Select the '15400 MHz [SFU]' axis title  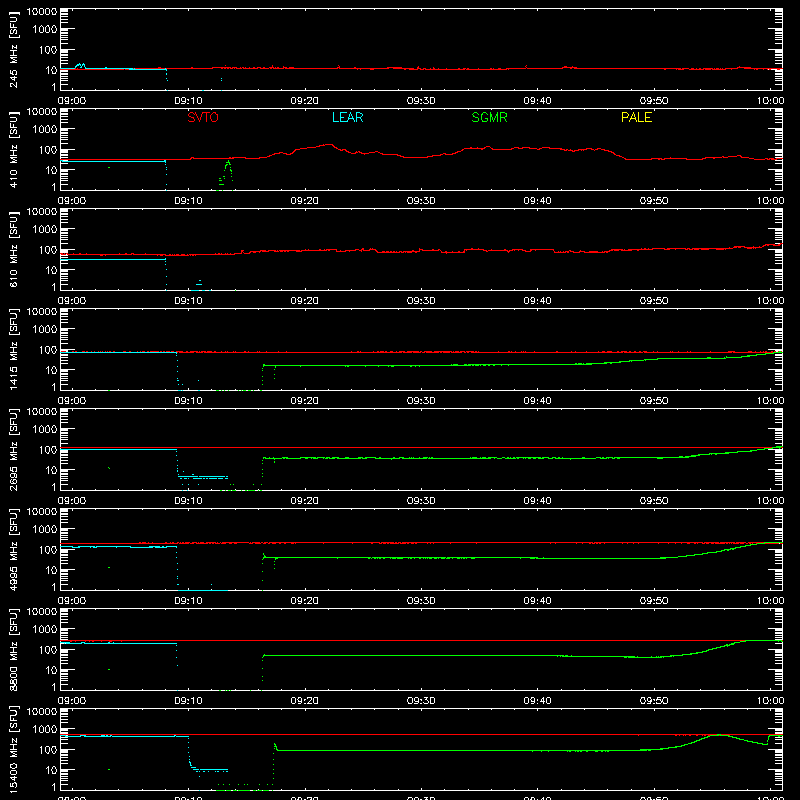coord(14,749)
